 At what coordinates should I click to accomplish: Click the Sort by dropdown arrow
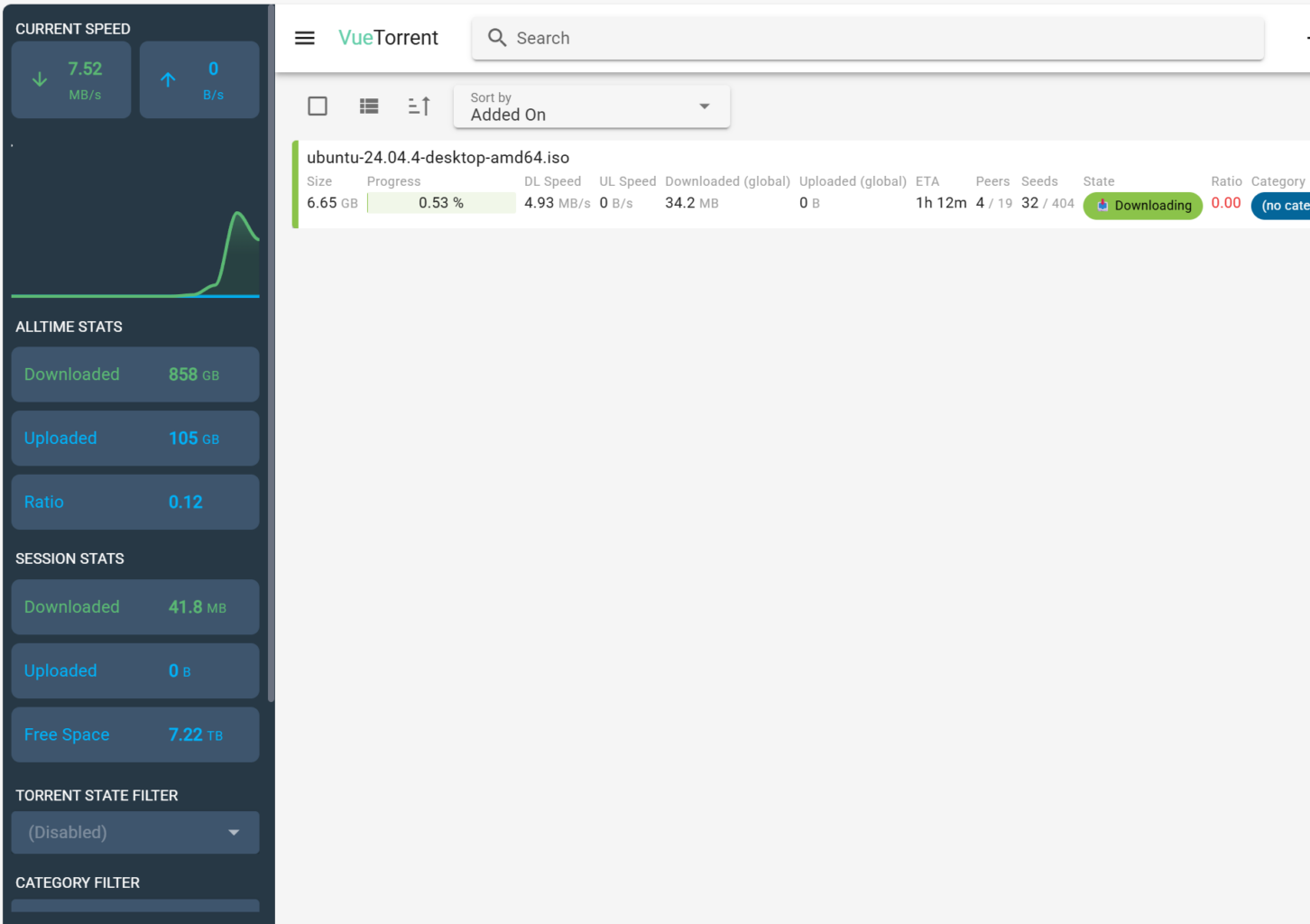pyautogui.click(x=705, y=106)
